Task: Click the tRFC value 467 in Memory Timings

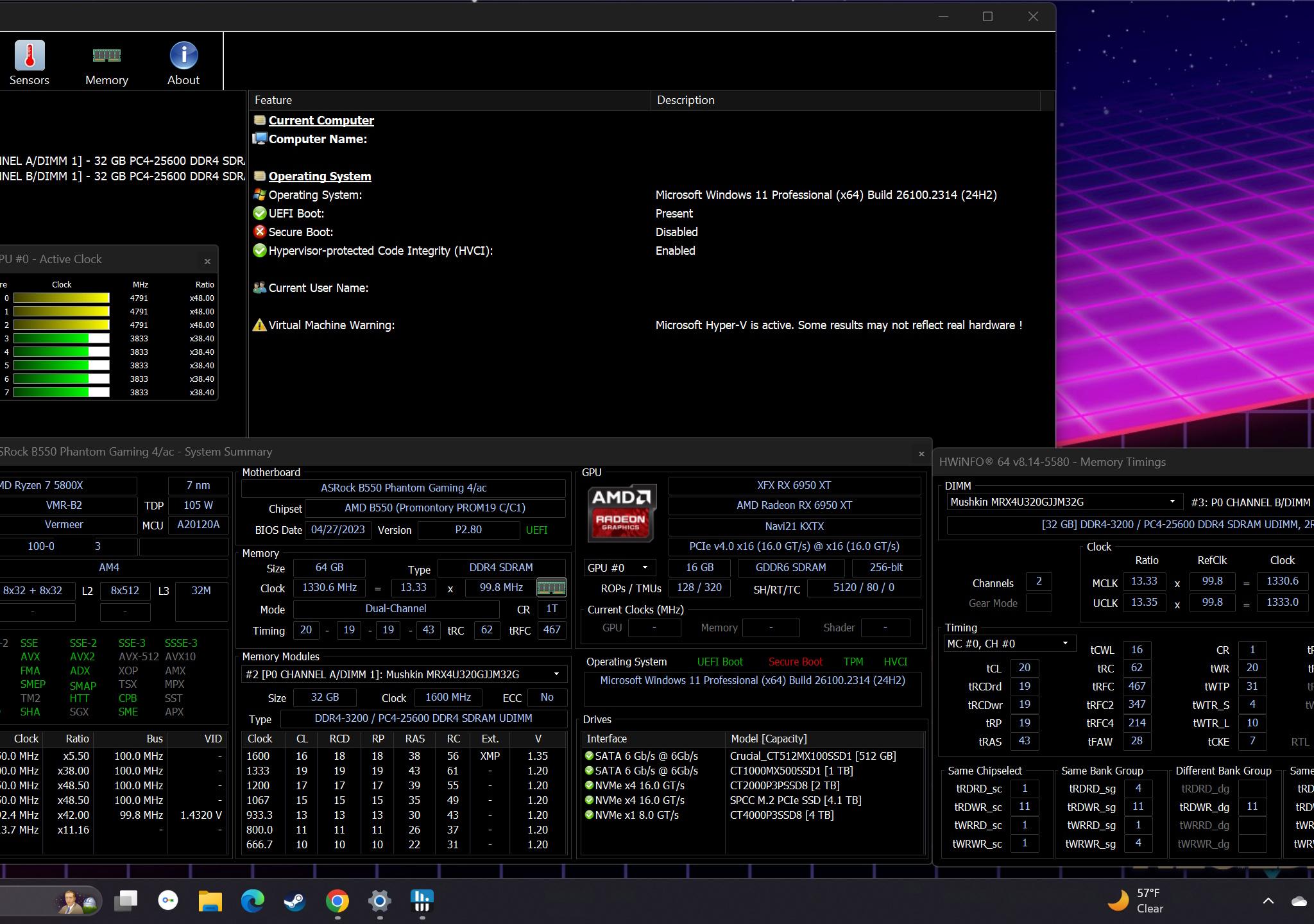Action: click(1137, 686)
